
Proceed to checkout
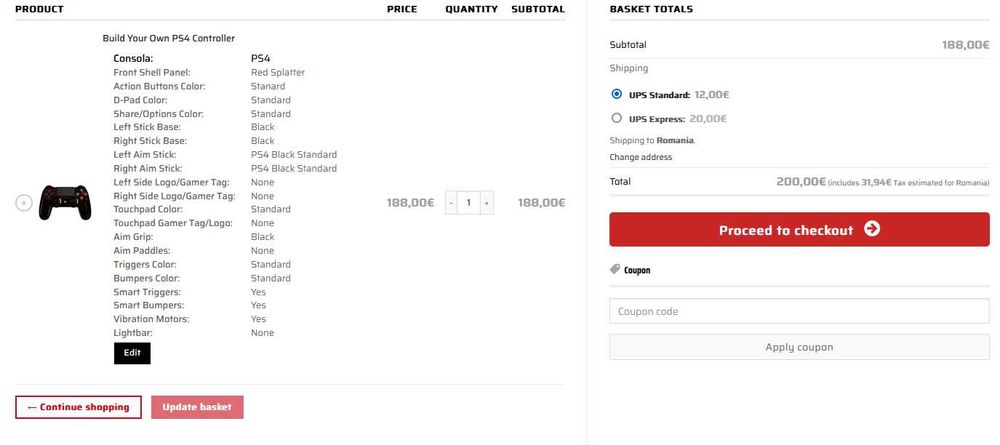[x=799, y=230]
